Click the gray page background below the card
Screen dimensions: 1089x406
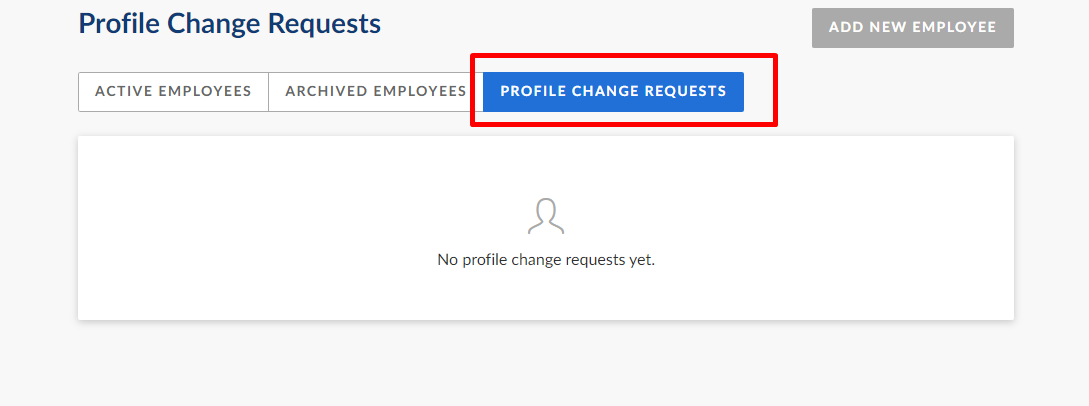546,364
